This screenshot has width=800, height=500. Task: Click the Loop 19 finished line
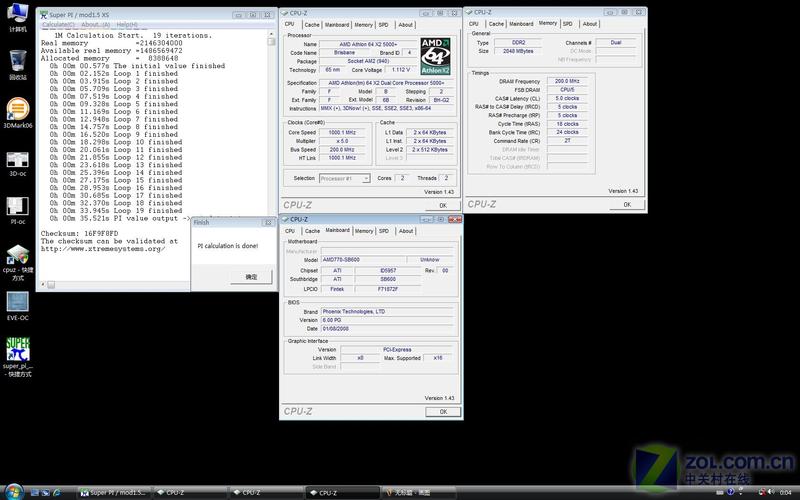(114, 211)
